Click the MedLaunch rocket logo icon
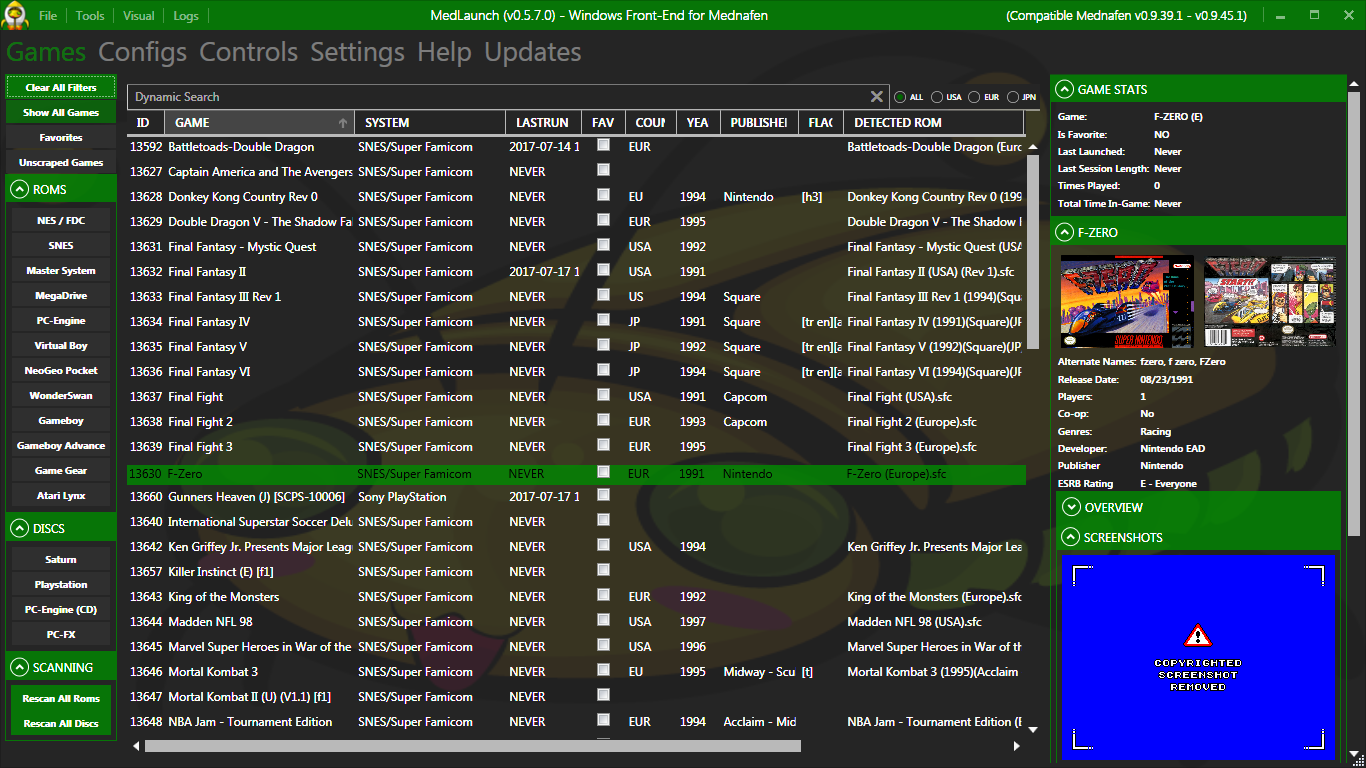 [14, 15]
